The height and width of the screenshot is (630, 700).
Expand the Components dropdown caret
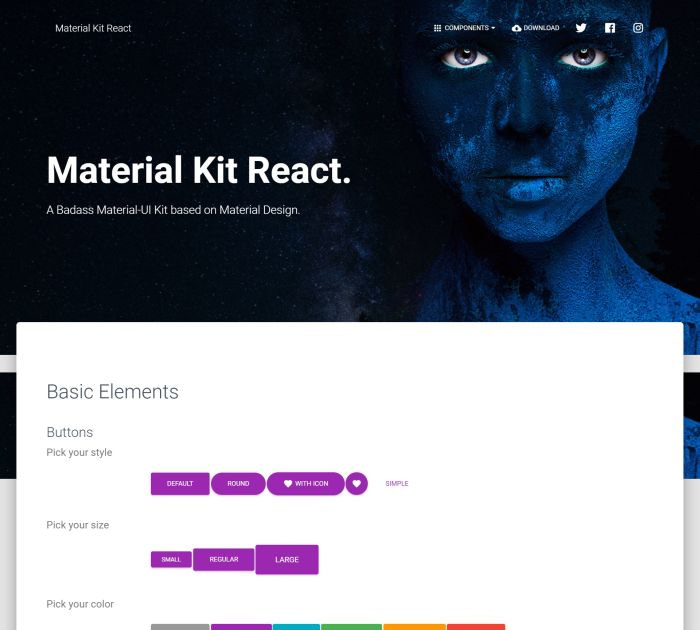coord(493,28)
